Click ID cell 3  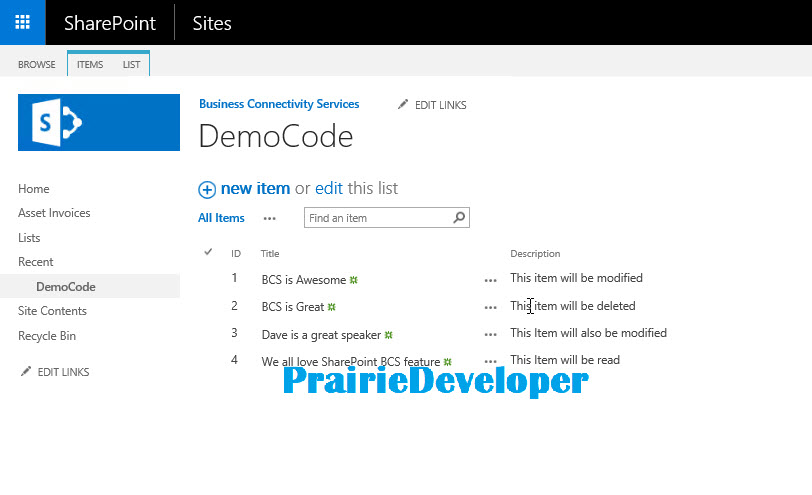(x=235, y=332)
